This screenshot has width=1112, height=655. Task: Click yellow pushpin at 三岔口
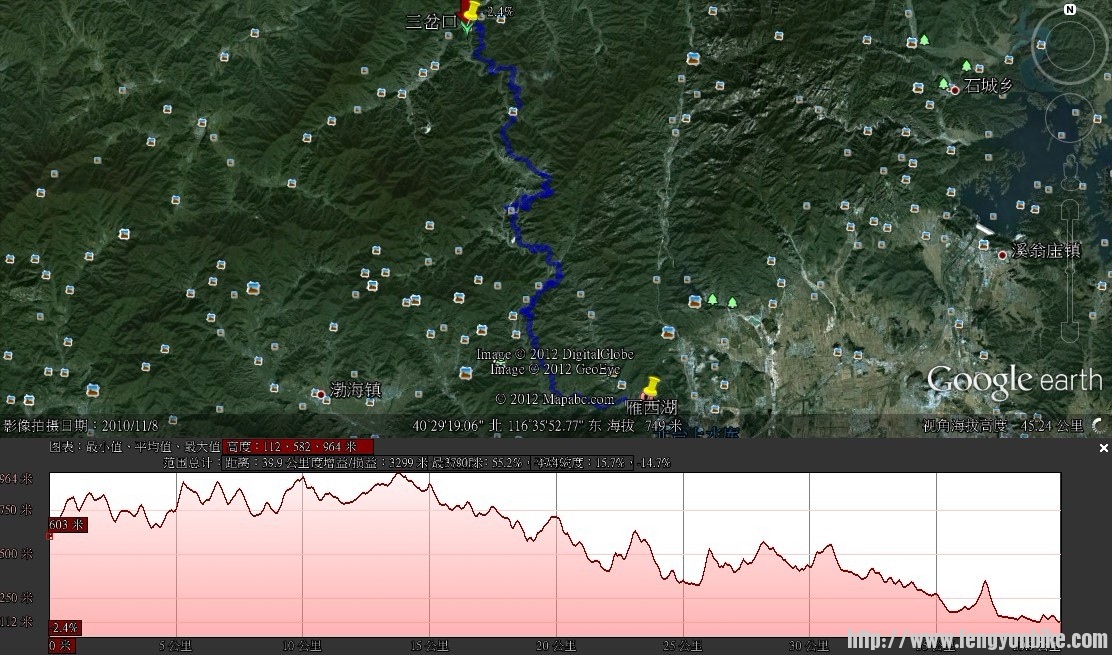(x=470, y=13)
